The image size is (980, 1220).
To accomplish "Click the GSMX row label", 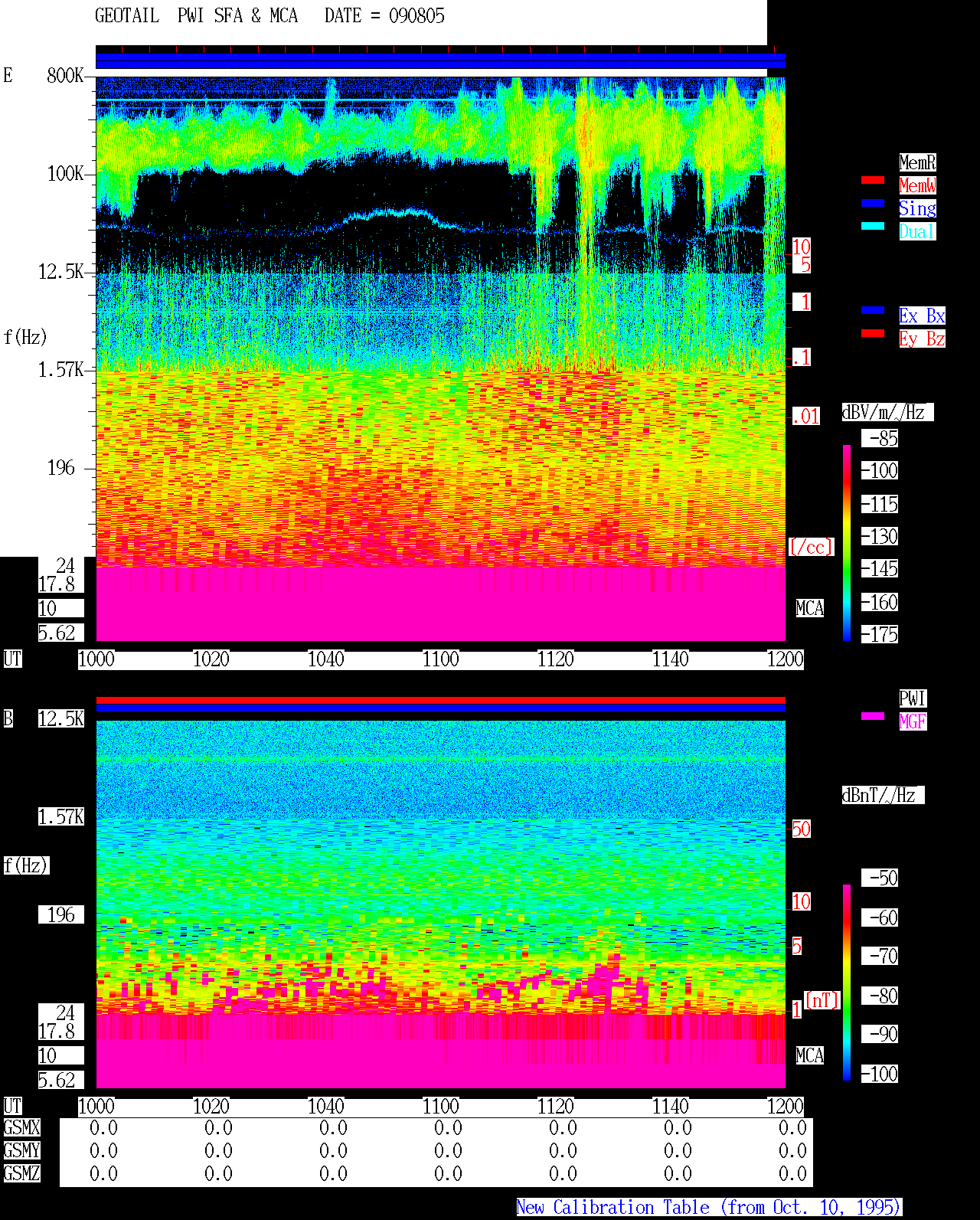I will 21,1128.
